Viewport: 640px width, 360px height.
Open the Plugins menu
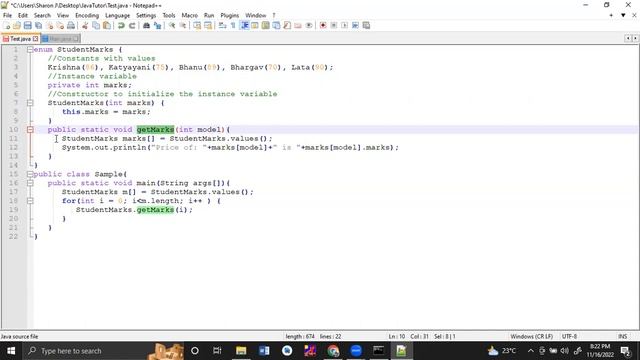(x=229, y=16)
